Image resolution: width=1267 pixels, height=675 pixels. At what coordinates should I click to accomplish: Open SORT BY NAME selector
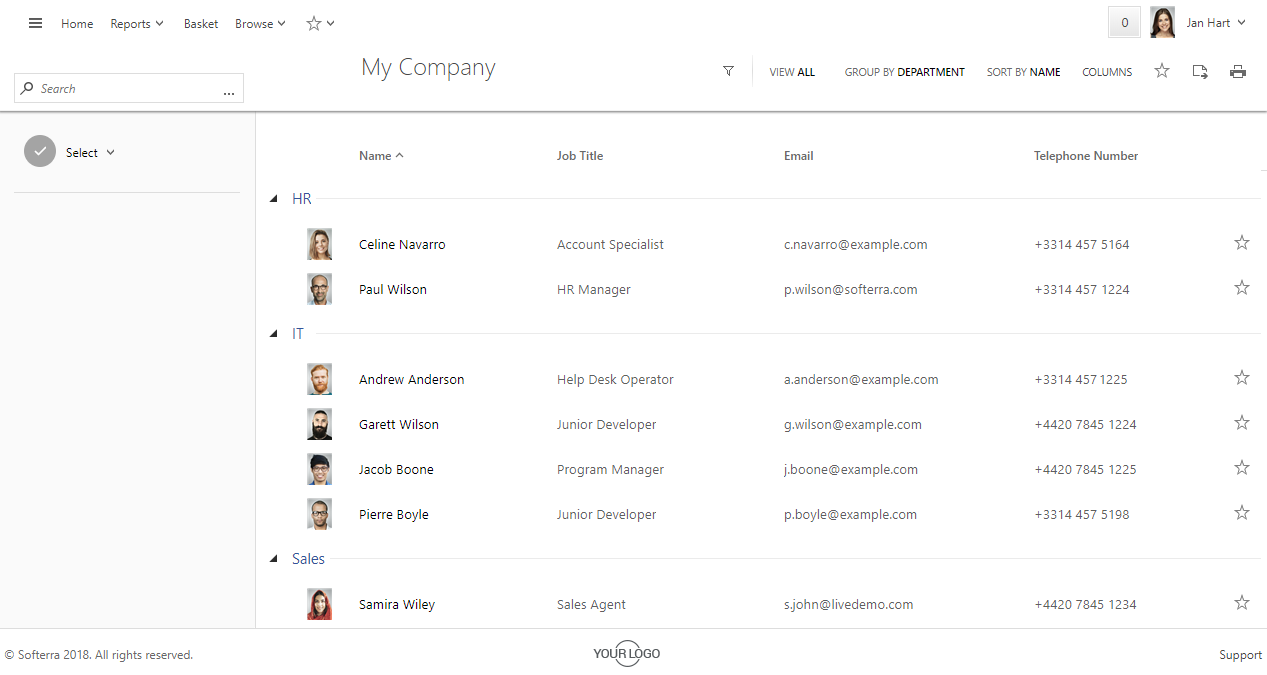1023,72
